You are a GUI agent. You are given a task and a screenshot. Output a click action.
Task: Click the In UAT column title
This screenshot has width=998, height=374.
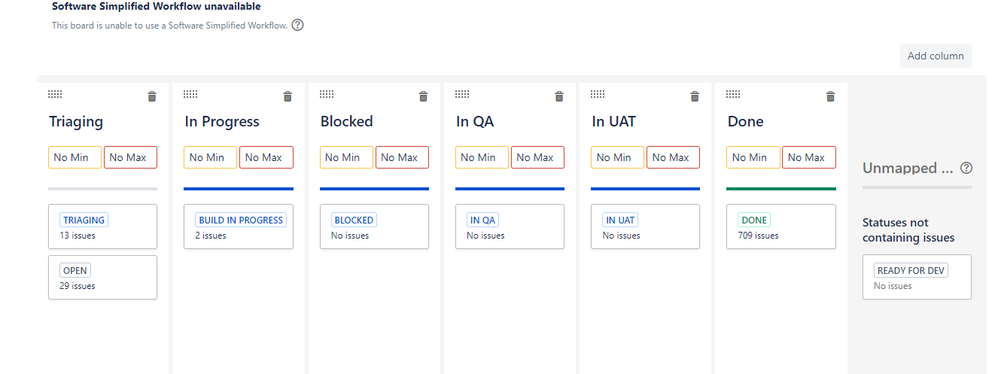(614, 121)
